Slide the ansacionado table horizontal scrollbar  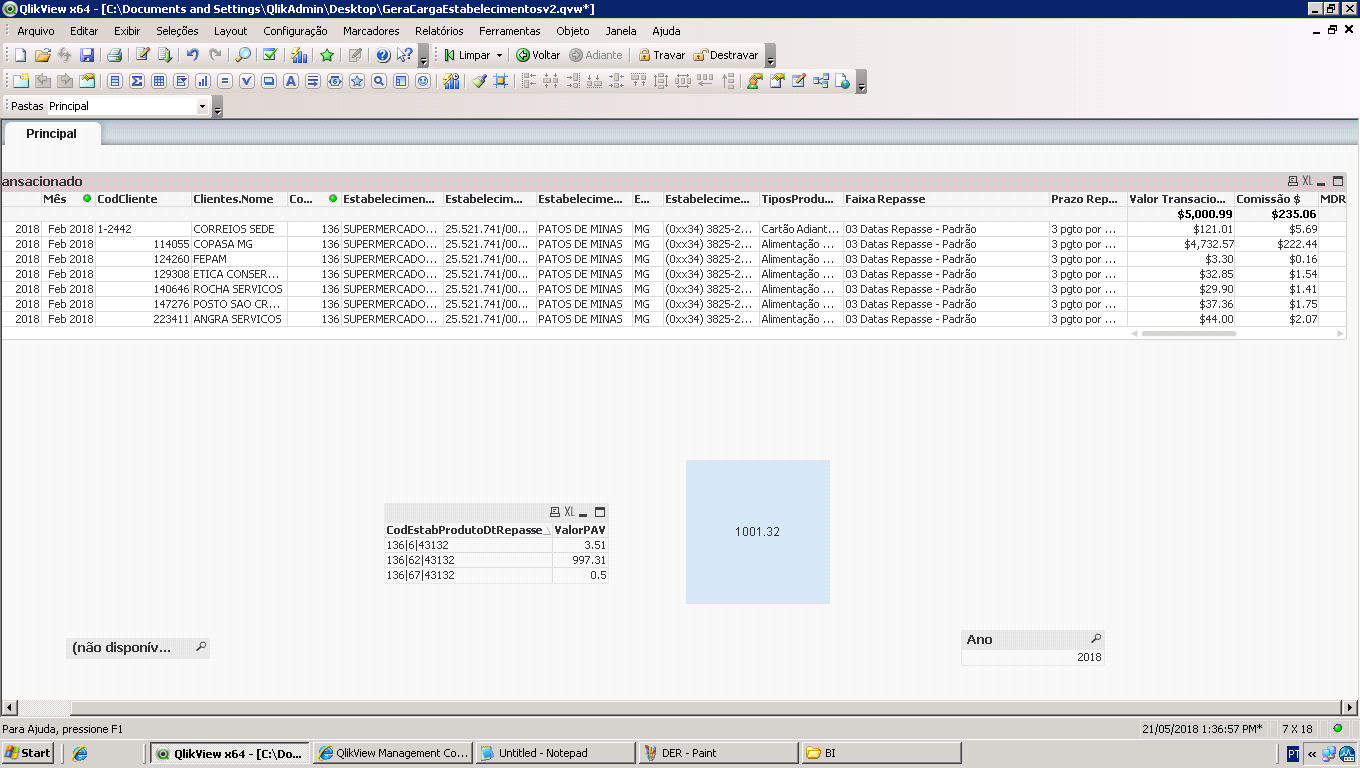pos(1189,333)
